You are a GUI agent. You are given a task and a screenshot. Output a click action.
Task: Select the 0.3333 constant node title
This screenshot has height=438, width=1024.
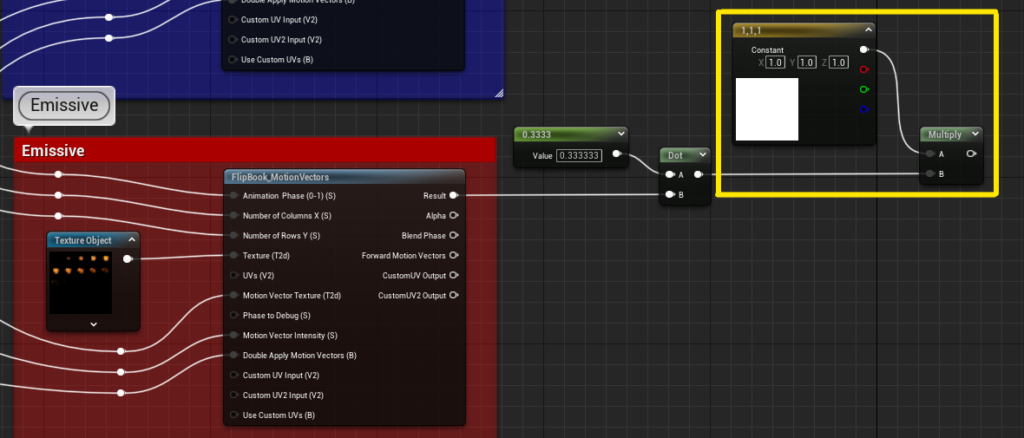[536, 134]
